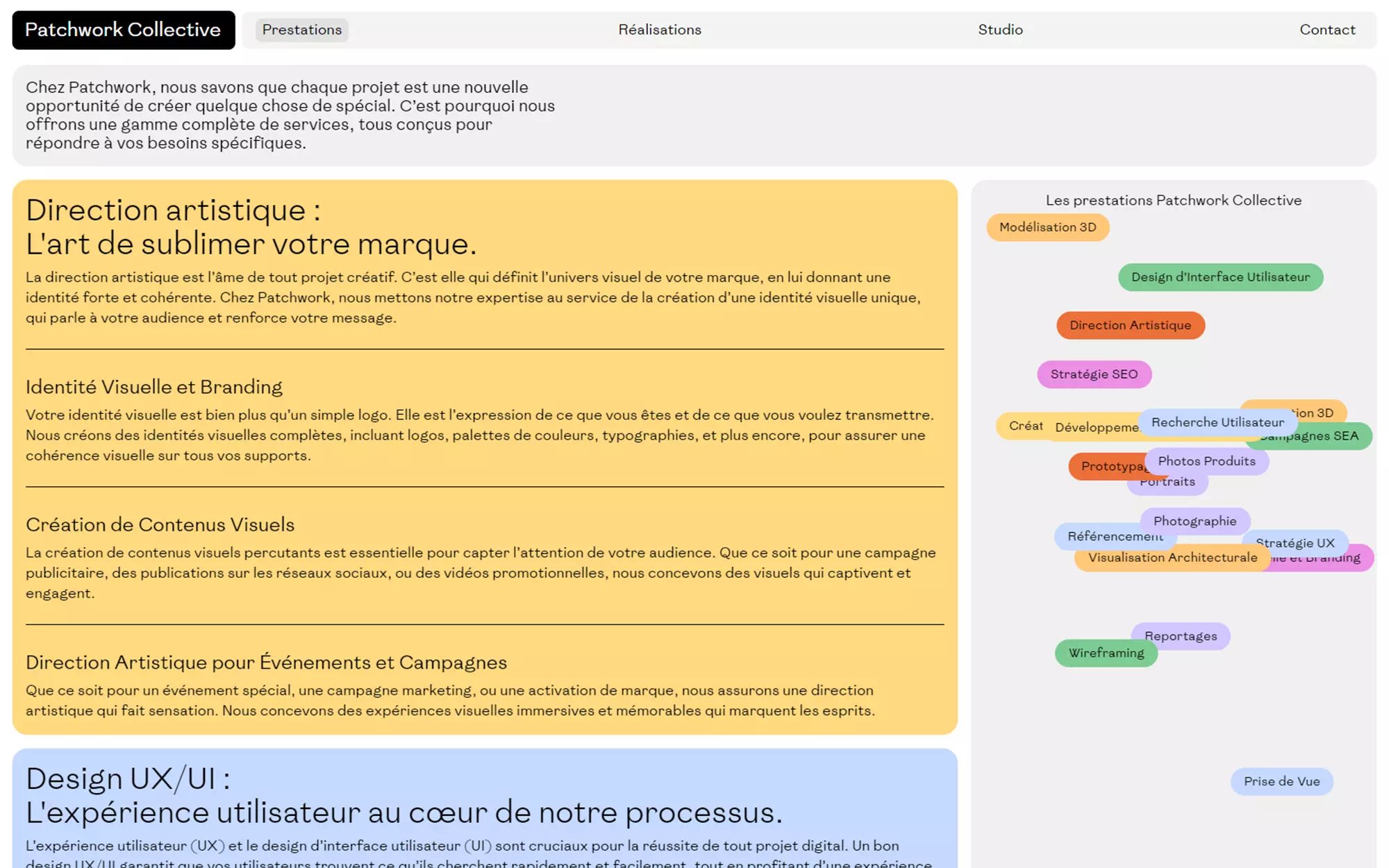This screenshot has width=1389, height=868.
Task: Click the Recherche Utilisateur tag
Action: coord(1217,422)
